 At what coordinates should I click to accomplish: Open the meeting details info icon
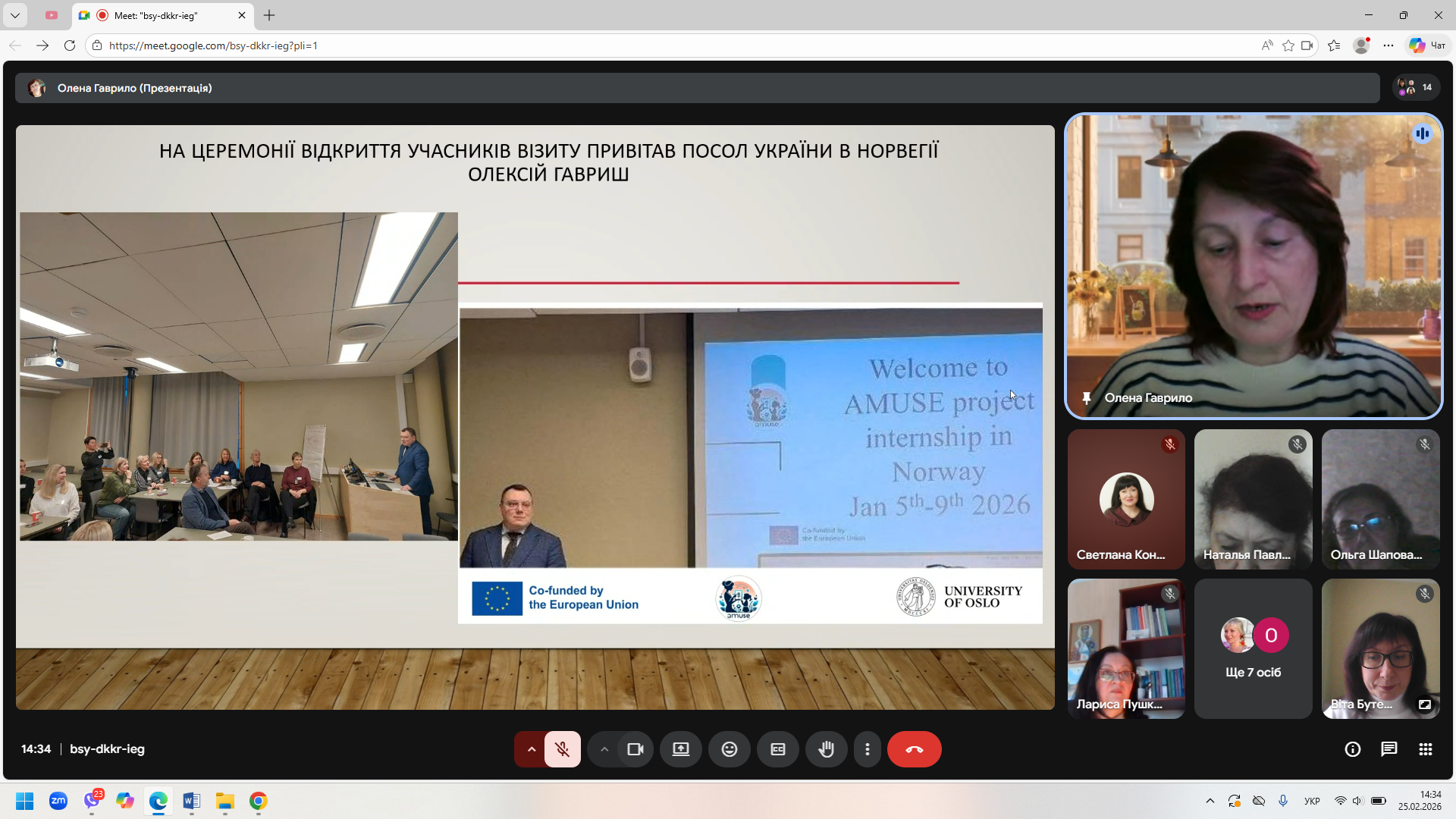tap(1352, 749)
